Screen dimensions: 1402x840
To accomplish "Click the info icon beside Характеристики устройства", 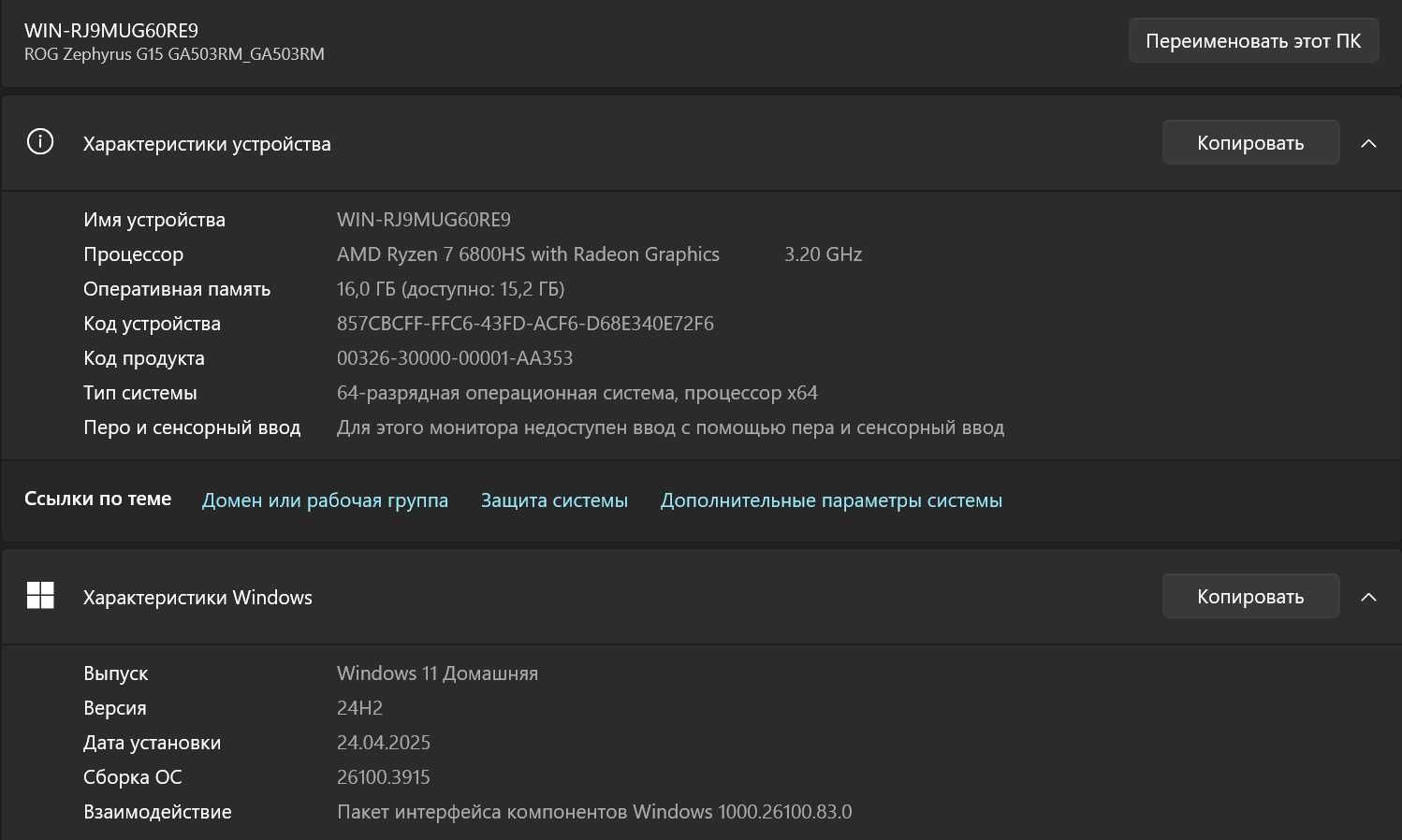I will (x=40, y=142).
